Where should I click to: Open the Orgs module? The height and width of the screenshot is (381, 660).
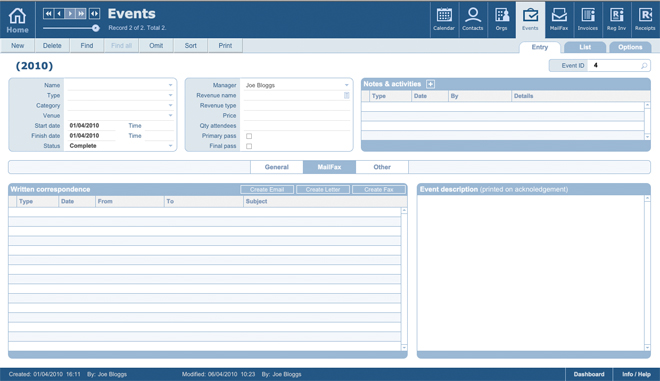[501, 19]
